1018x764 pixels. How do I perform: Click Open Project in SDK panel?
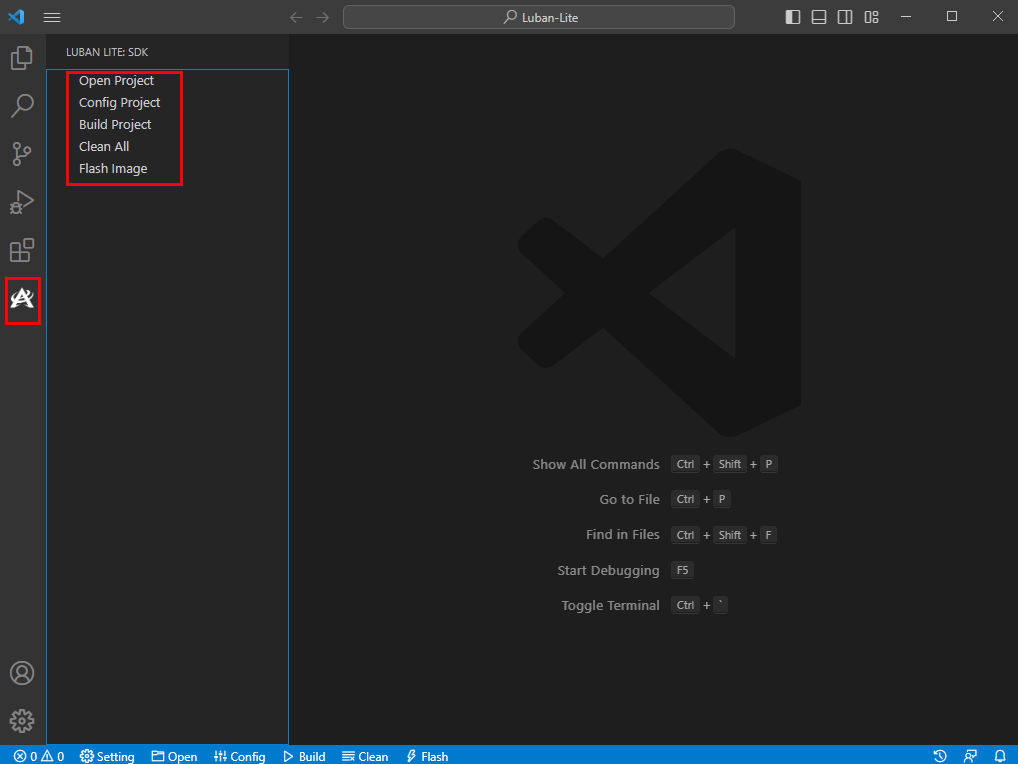(116, 81)
